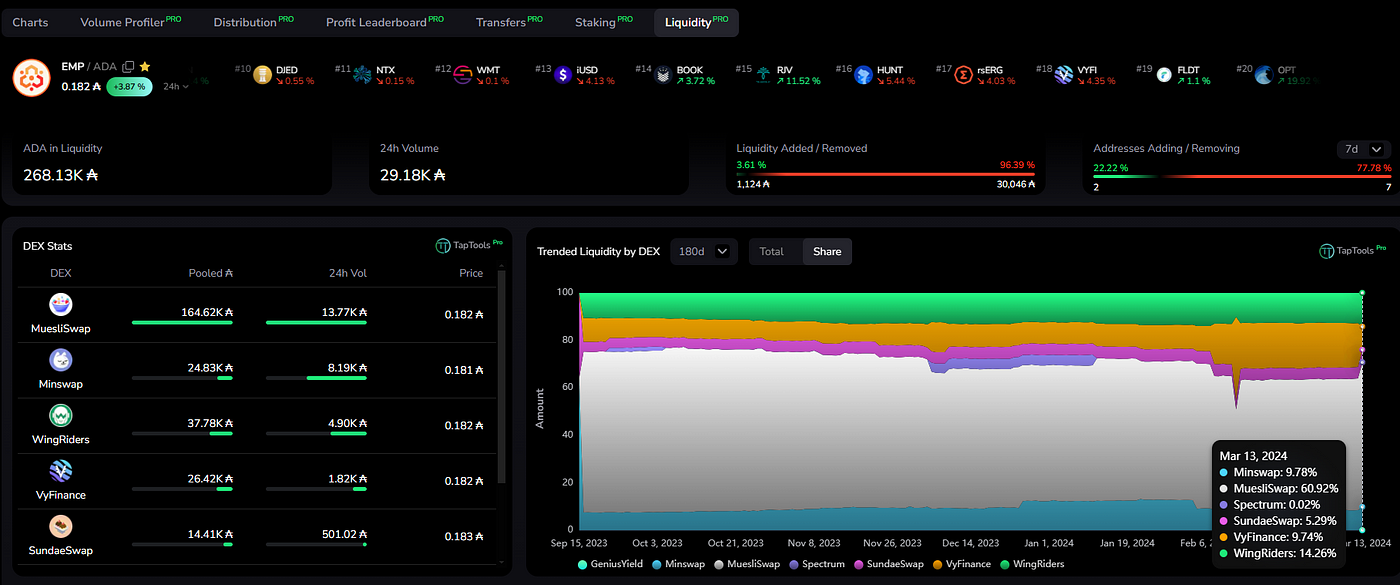Click TapTools logo in liquidity chart panel
The image size is (1400, 585).
(x=1353, y=251)
